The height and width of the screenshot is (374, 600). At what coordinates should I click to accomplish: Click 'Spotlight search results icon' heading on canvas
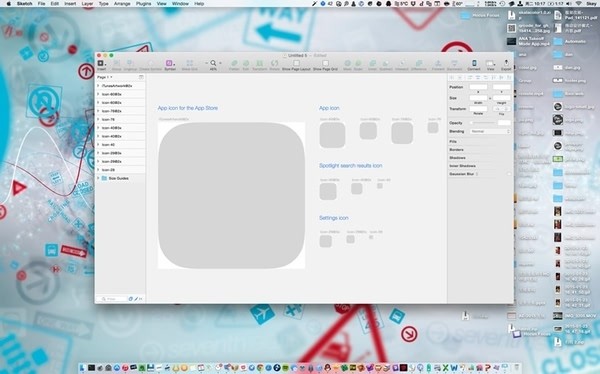(x=351, y=166)
